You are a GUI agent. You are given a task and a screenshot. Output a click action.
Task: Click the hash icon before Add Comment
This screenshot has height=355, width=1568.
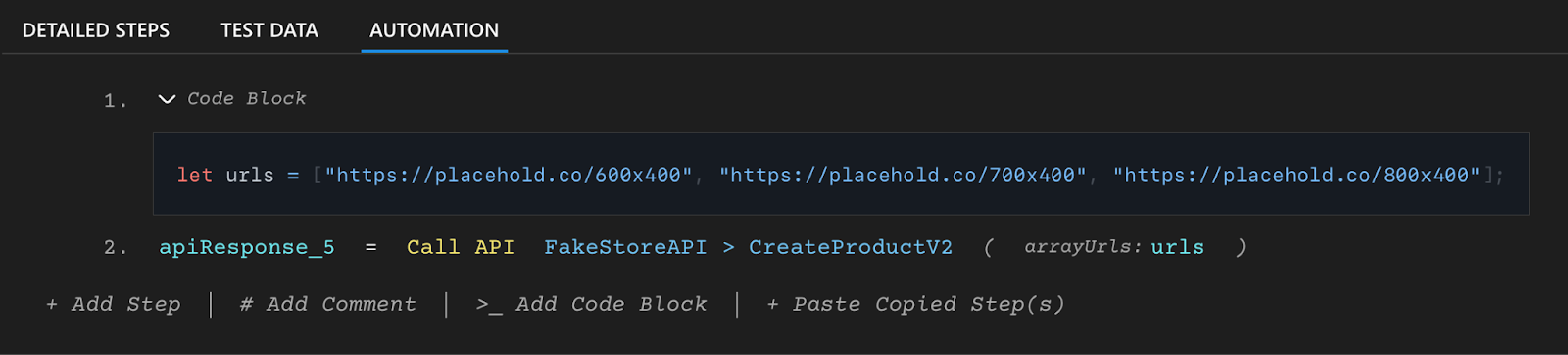pos(246,305)
